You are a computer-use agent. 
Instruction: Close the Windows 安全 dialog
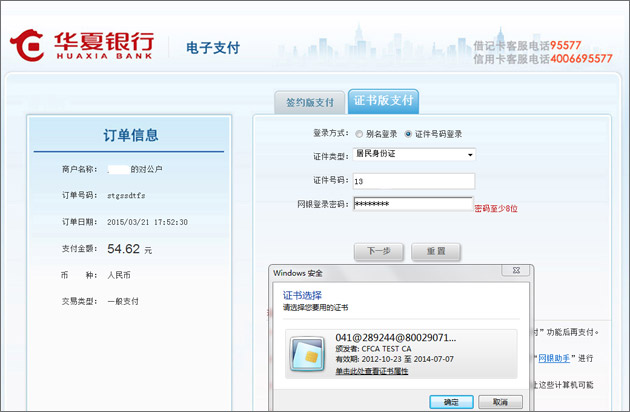coord(516,271)
